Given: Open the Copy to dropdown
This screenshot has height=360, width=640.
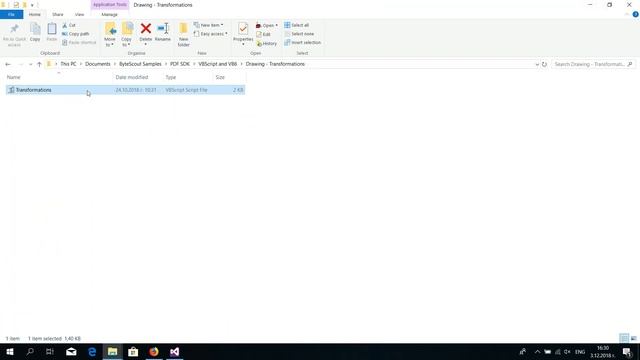Looking at the screenshot, I should coord(127,35).
